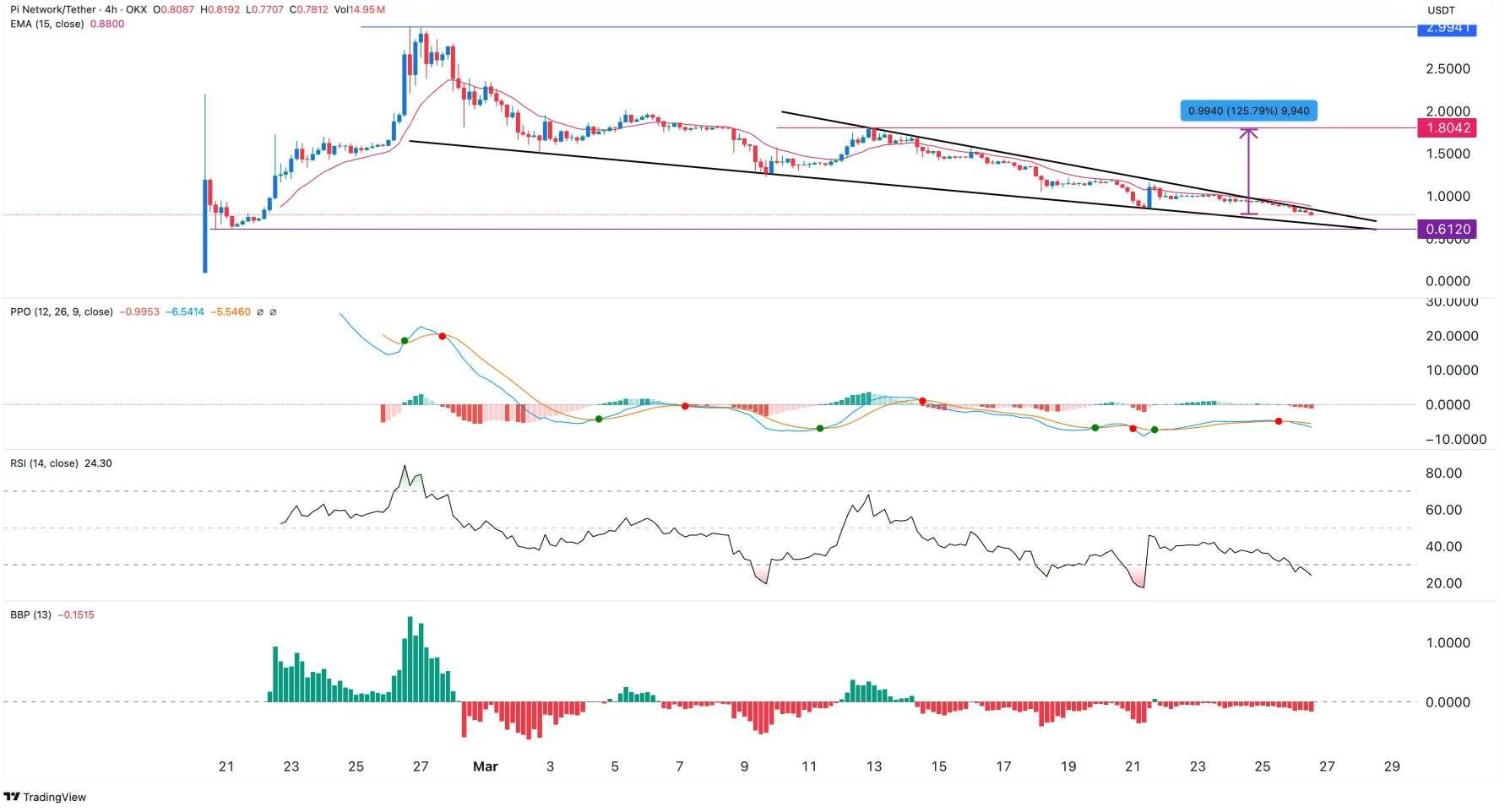Viewport: 1505px width, 812px height.
Task: Click the EMA value 0.8800
Action: tap(106, 24)
